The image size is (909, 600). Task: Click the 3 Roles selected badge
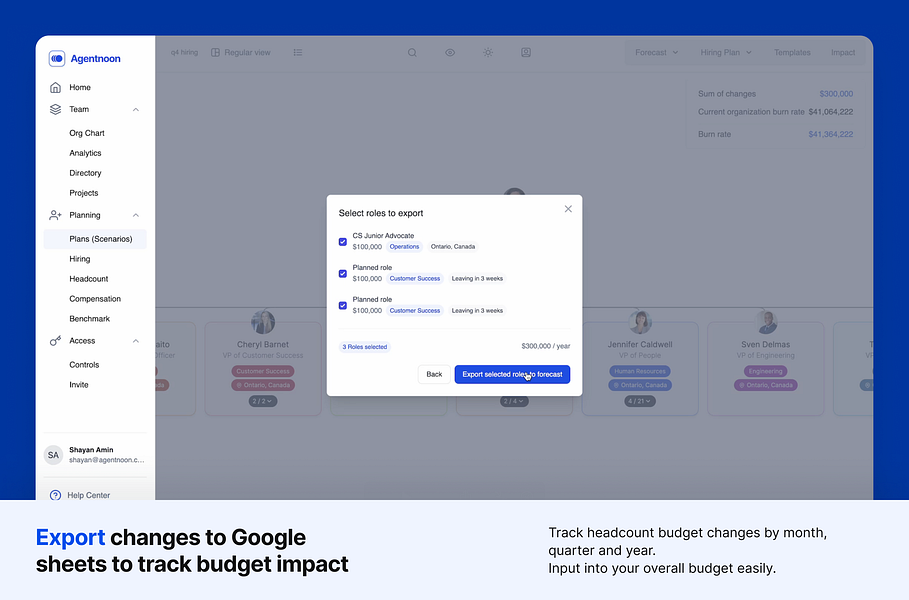point(365,347)
